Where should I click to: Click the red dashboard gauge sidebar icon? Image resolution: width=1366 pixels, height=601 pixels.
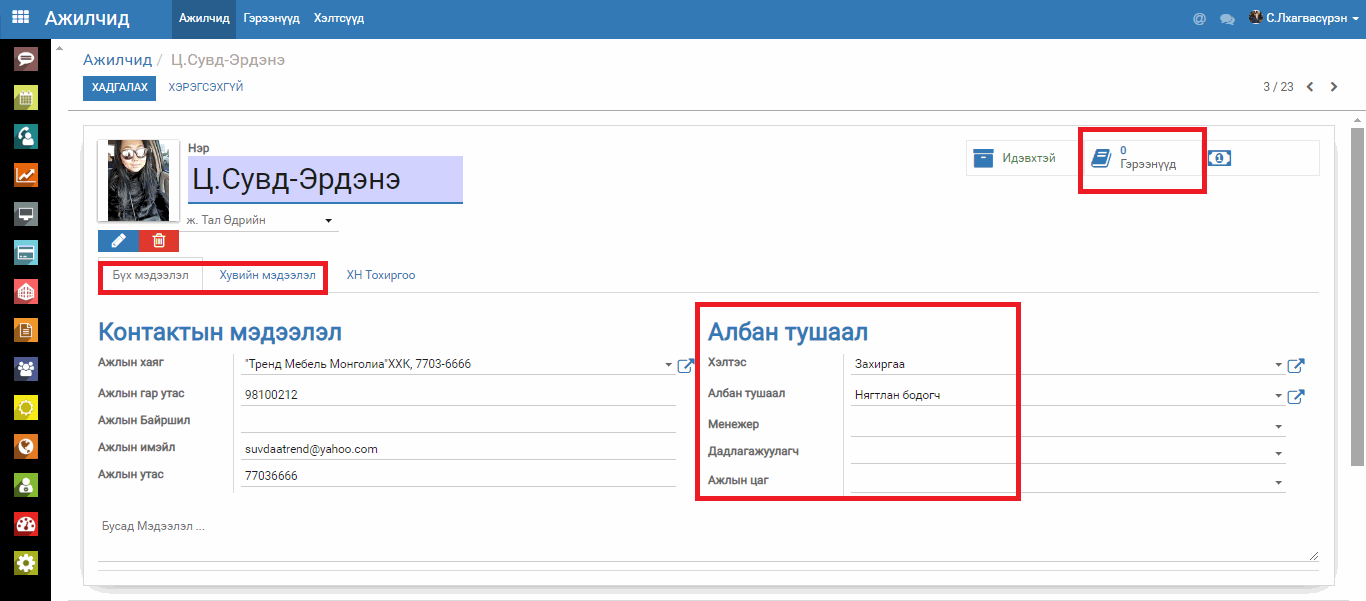[x=26, y=524]
